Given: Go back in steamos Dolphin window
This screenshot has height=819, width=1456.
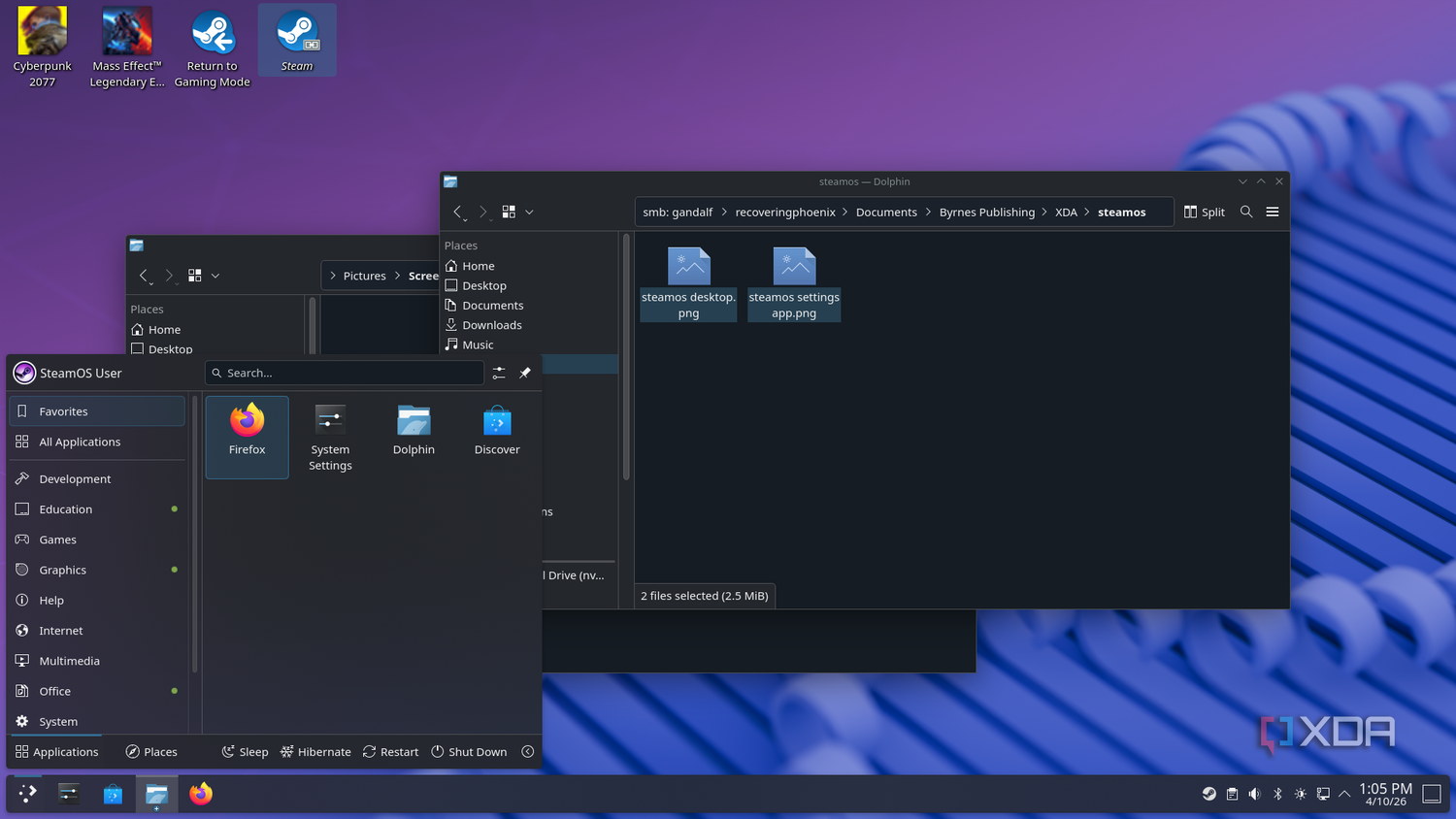Looking at the screenshot, I should (458, 212).
